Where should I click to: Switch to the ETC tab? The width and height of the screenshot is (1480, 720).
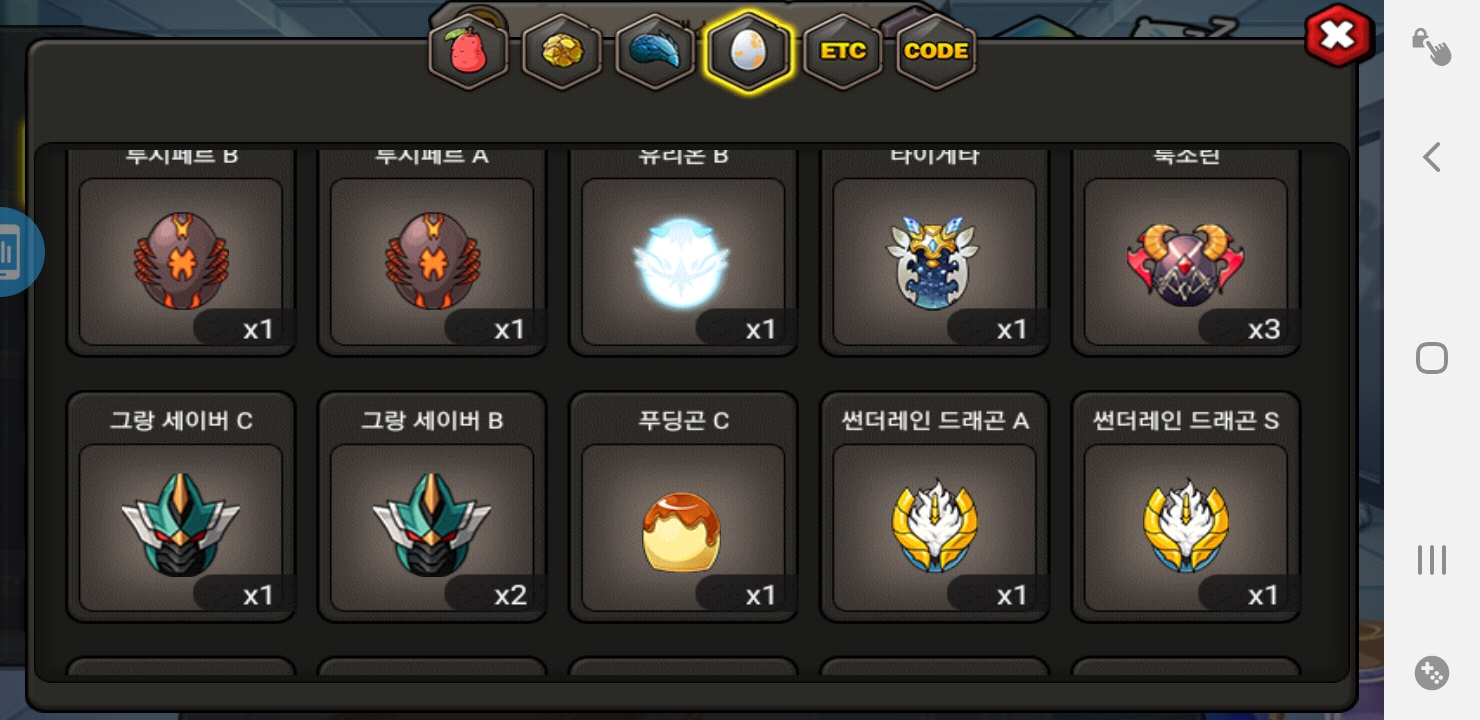coord(842,52)
